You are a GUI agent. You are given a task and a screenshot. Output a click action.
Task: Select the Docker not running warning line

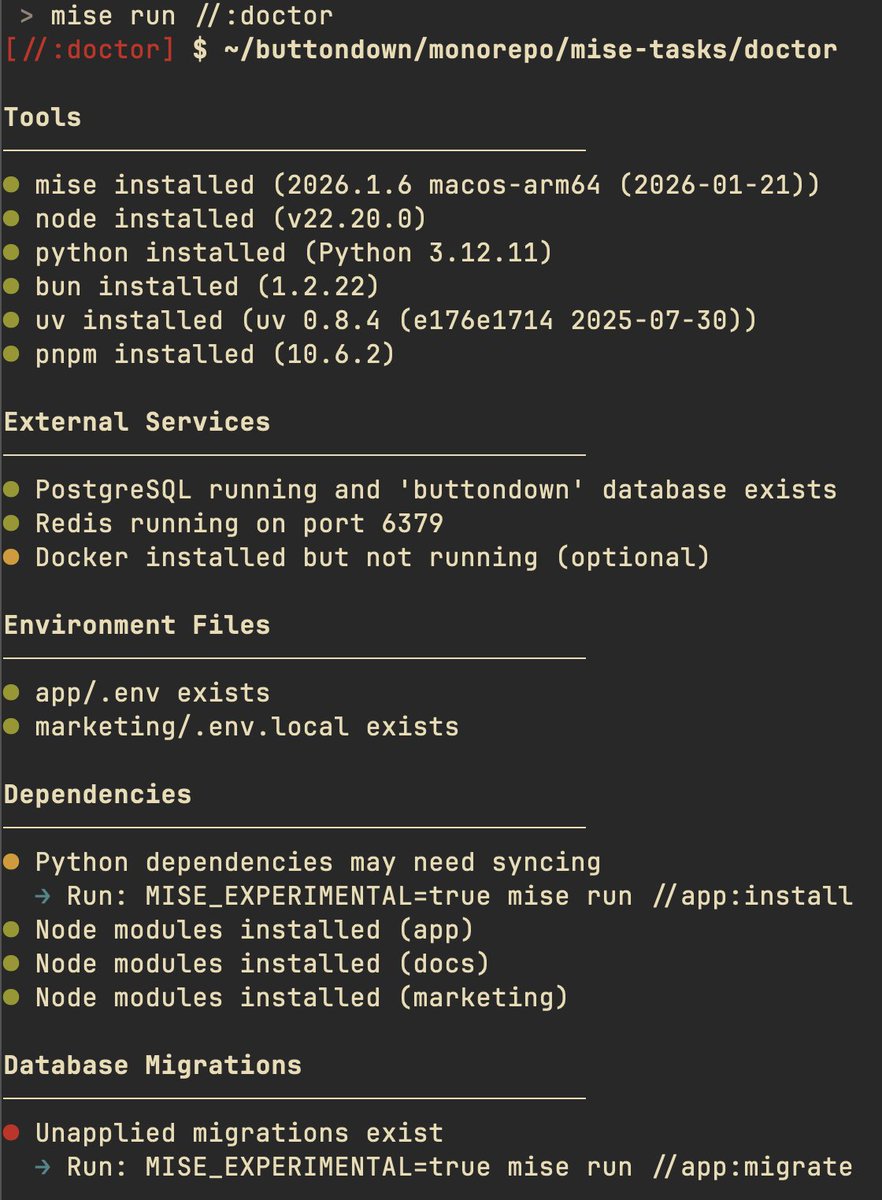tap(372, 558)
